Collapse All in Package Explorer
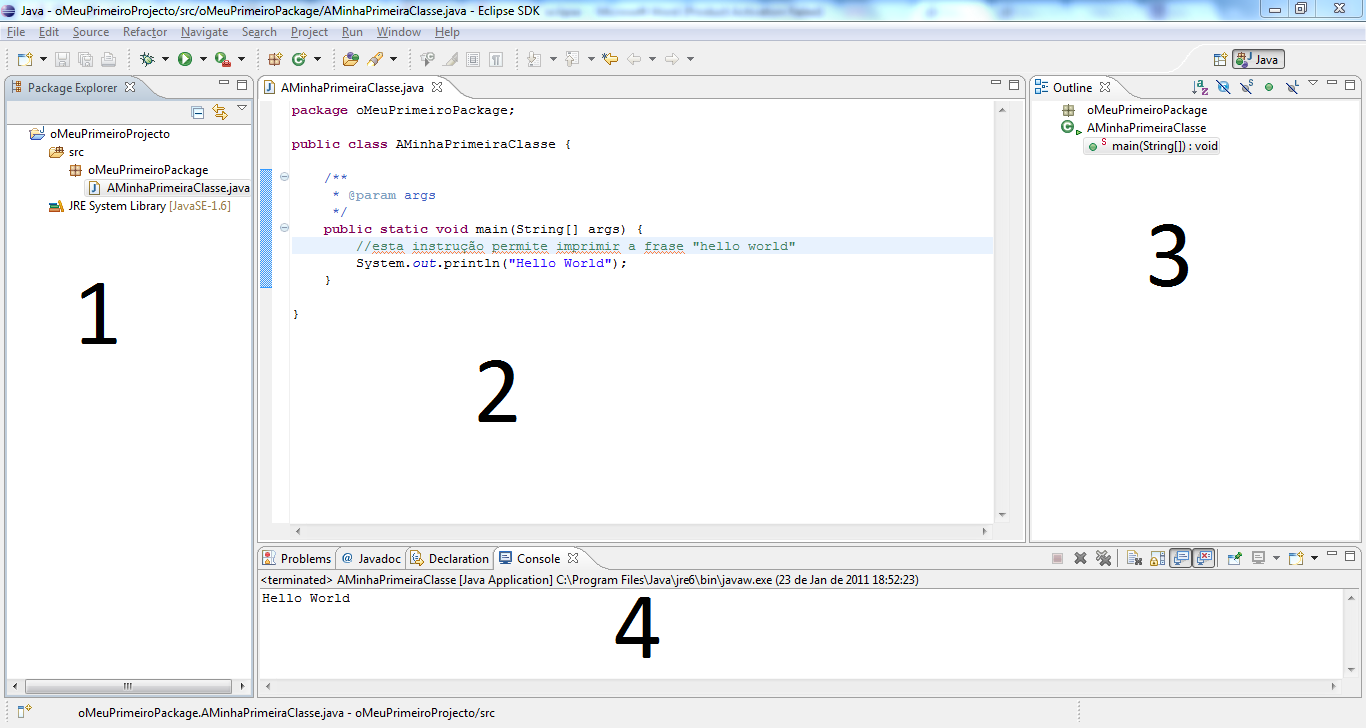 tap(198, 112)
